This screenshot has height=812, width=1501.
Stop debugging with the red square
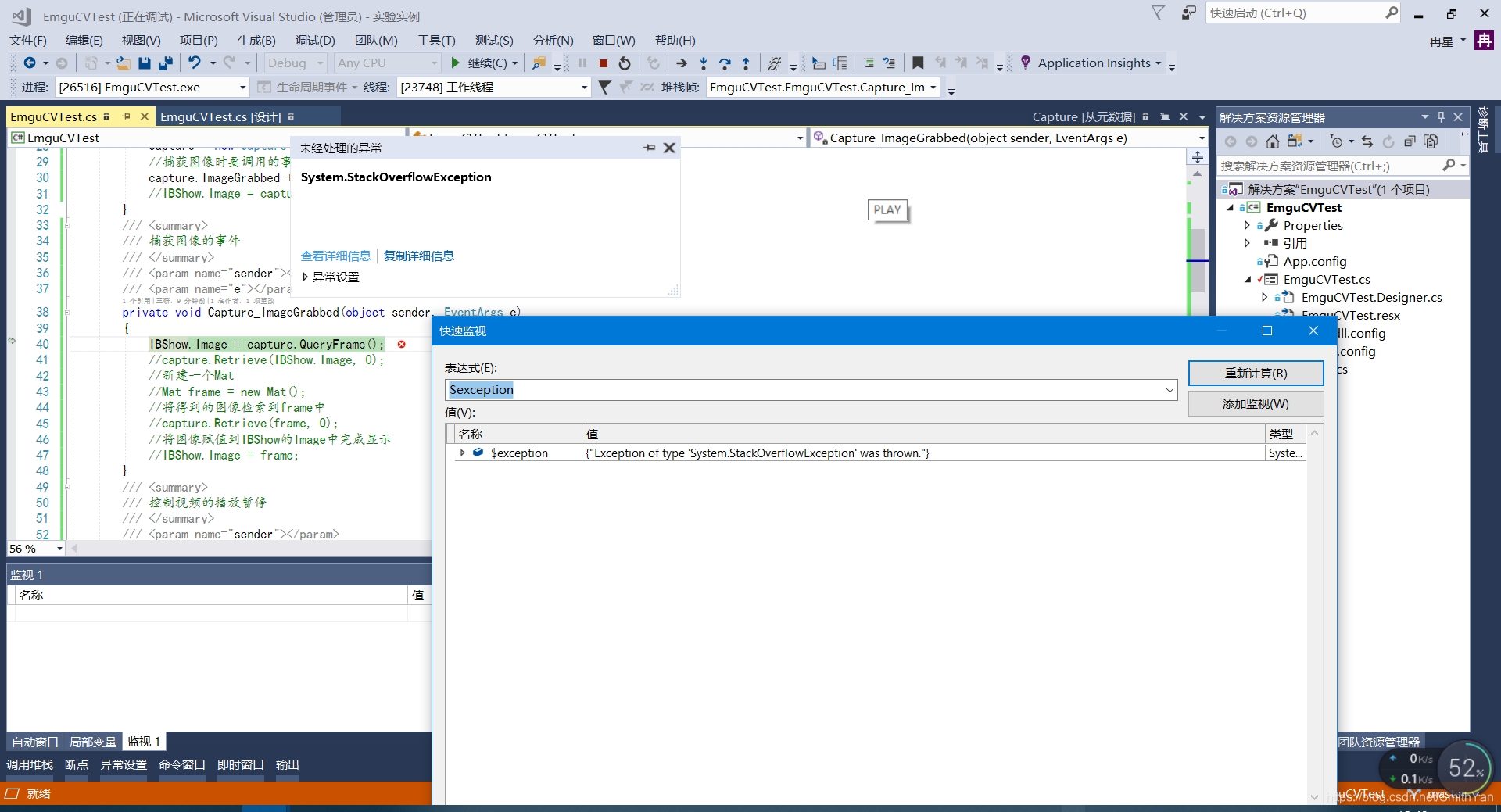coord(604,63)
